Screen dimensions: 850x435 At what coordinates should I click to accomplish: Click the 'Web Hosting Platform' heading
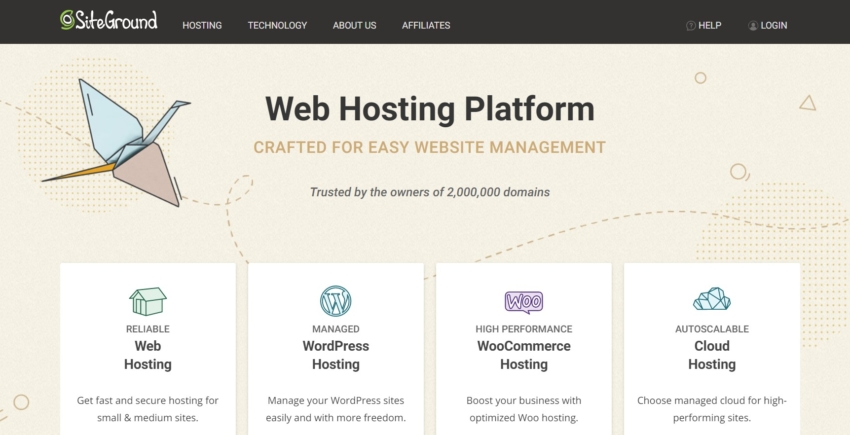point(430,109)
